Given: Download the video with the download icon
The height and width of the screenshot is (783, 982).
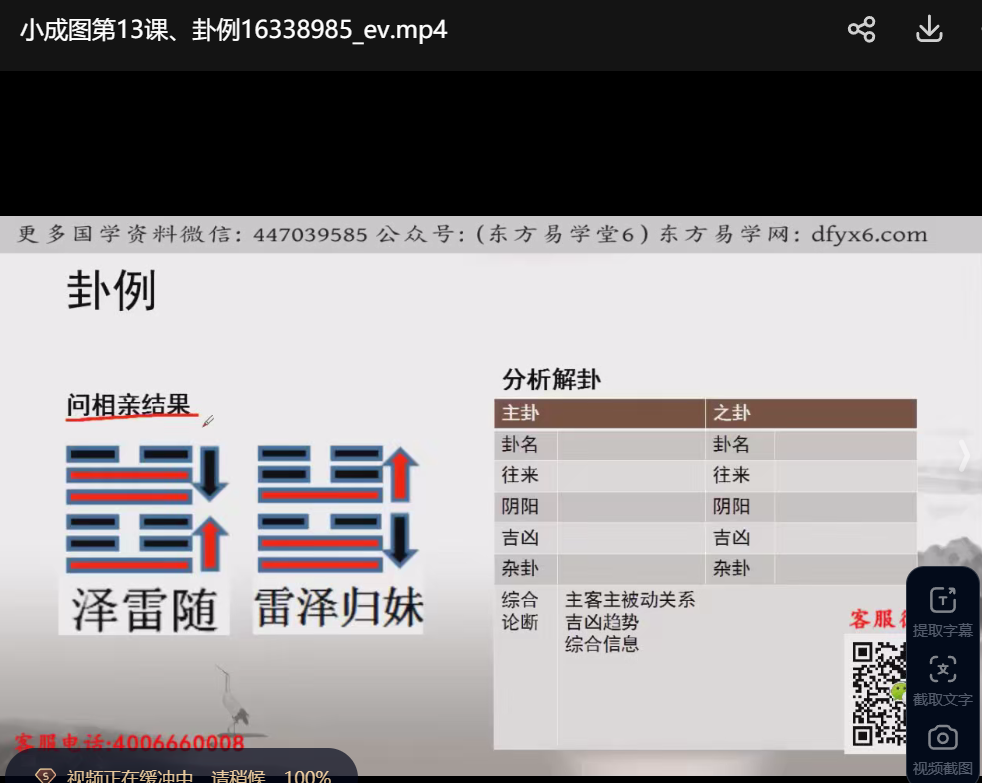Looking at the screenshot, I should pos(929,29).
